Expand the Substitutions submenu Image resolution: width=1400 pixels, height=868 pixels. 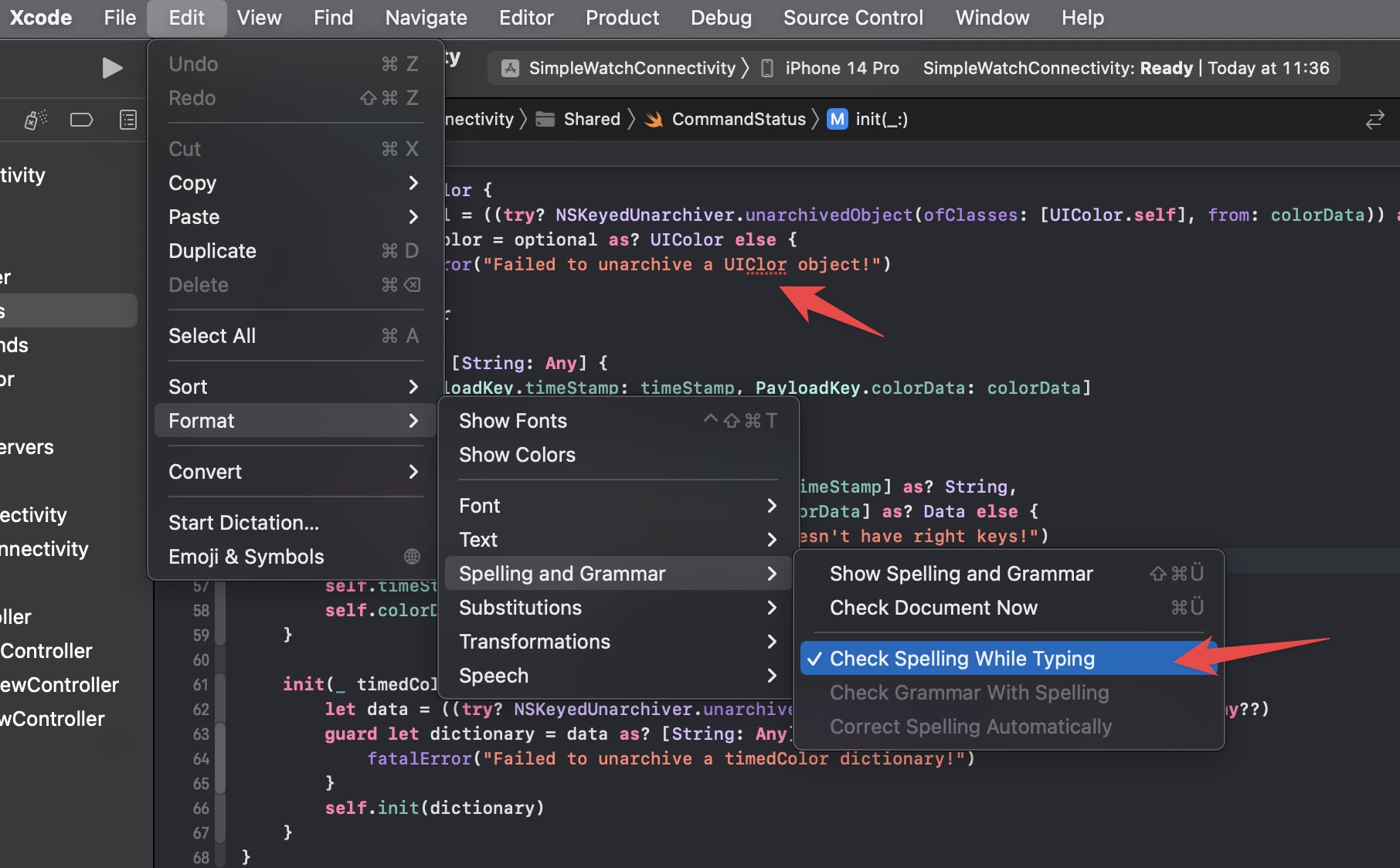pyautogui.click(x=618, y=607)
